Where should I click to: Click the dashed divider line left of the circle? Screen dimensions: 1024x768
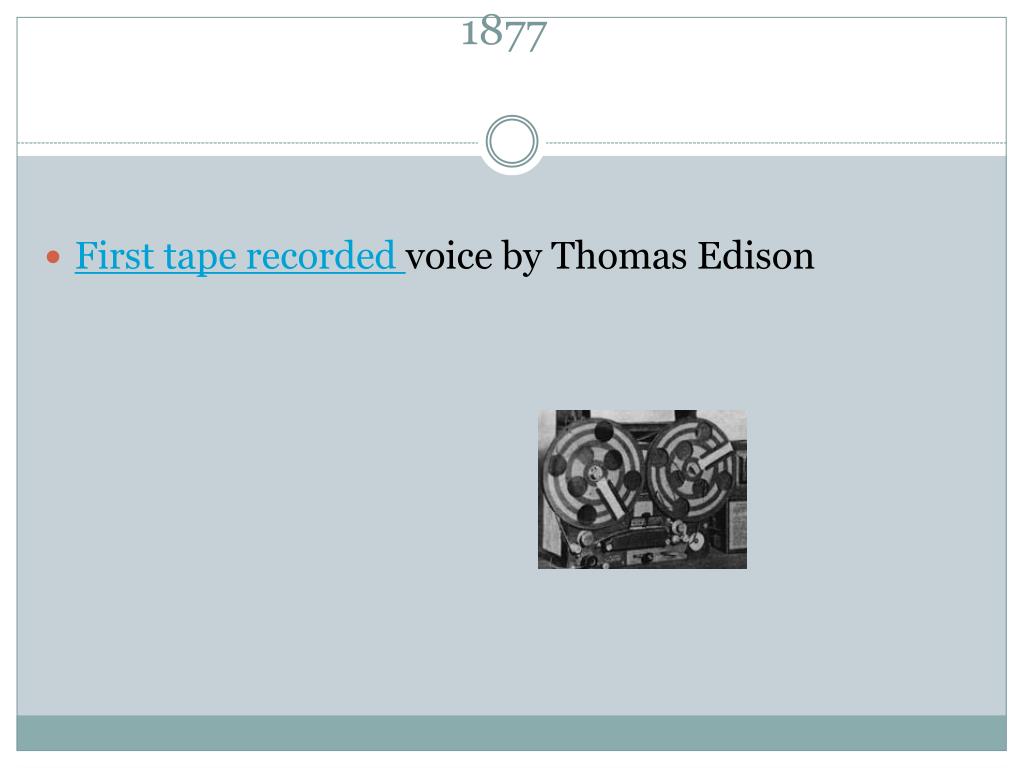click(248, 142)
